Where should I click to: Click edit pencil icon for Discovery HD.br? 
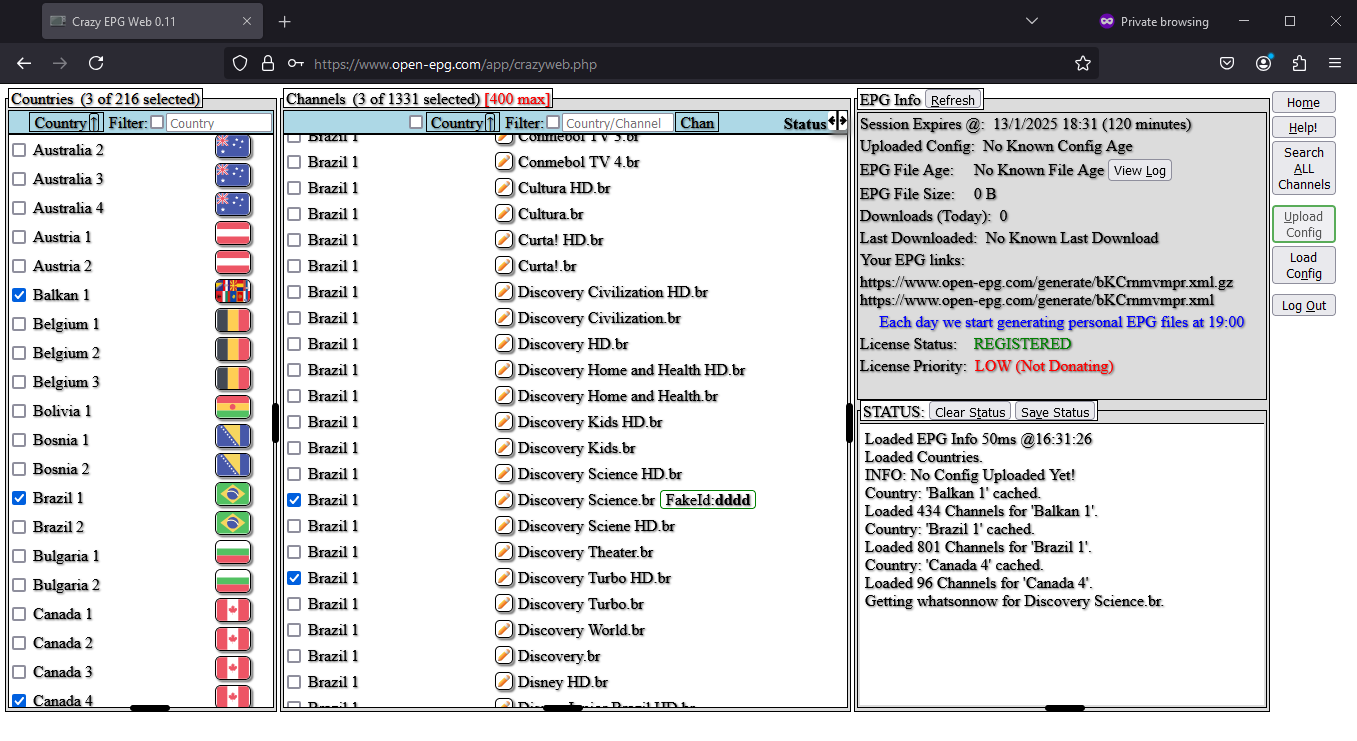(x=505, y=344)
